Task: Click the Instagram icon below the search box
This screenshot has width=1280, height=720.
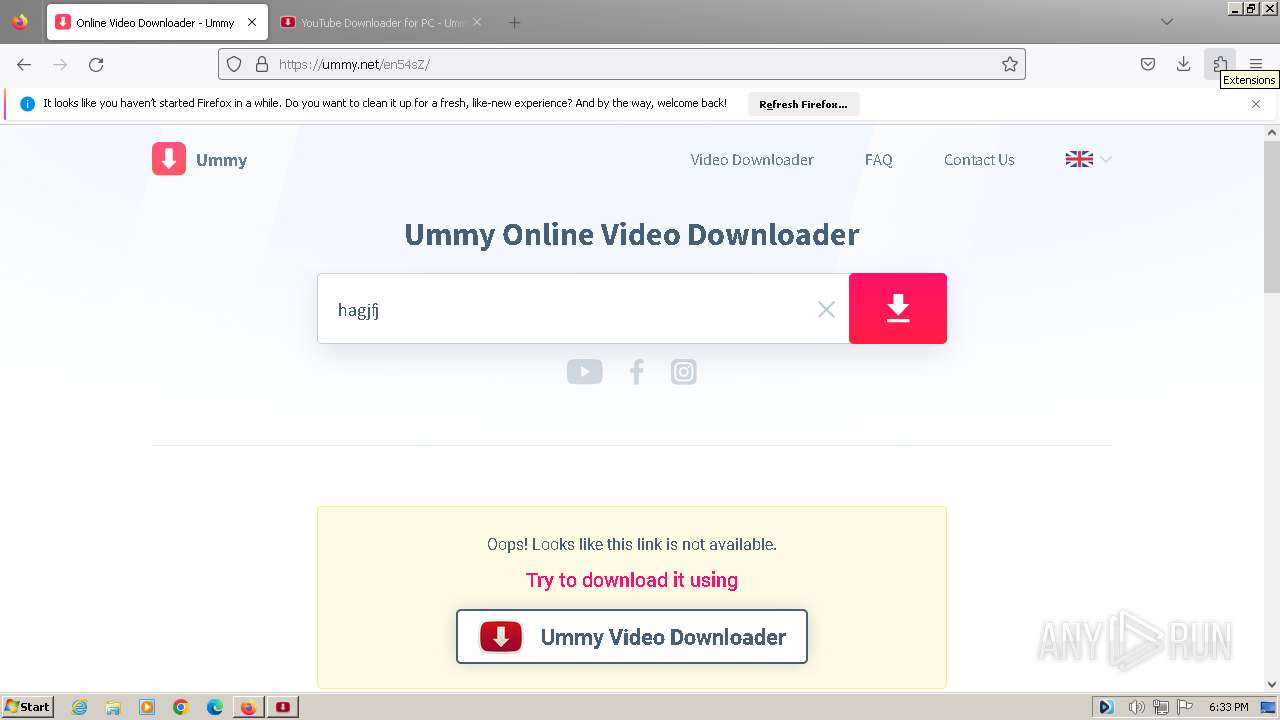Action: coord(683,372)
